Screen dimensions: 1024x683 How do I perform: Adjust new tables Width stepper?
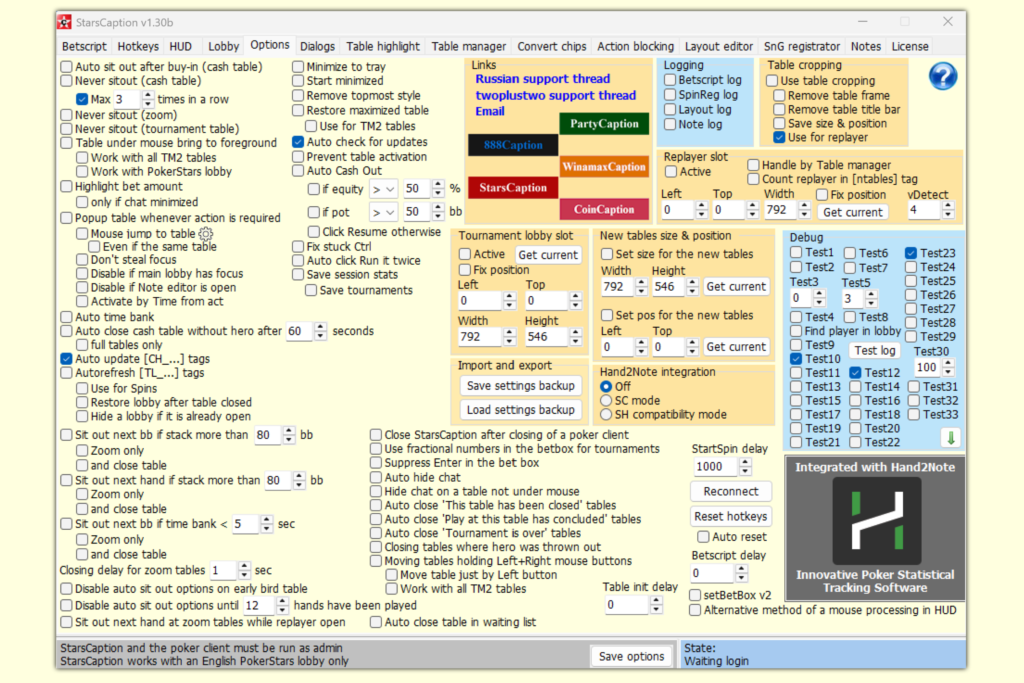[x=641, y=286]
